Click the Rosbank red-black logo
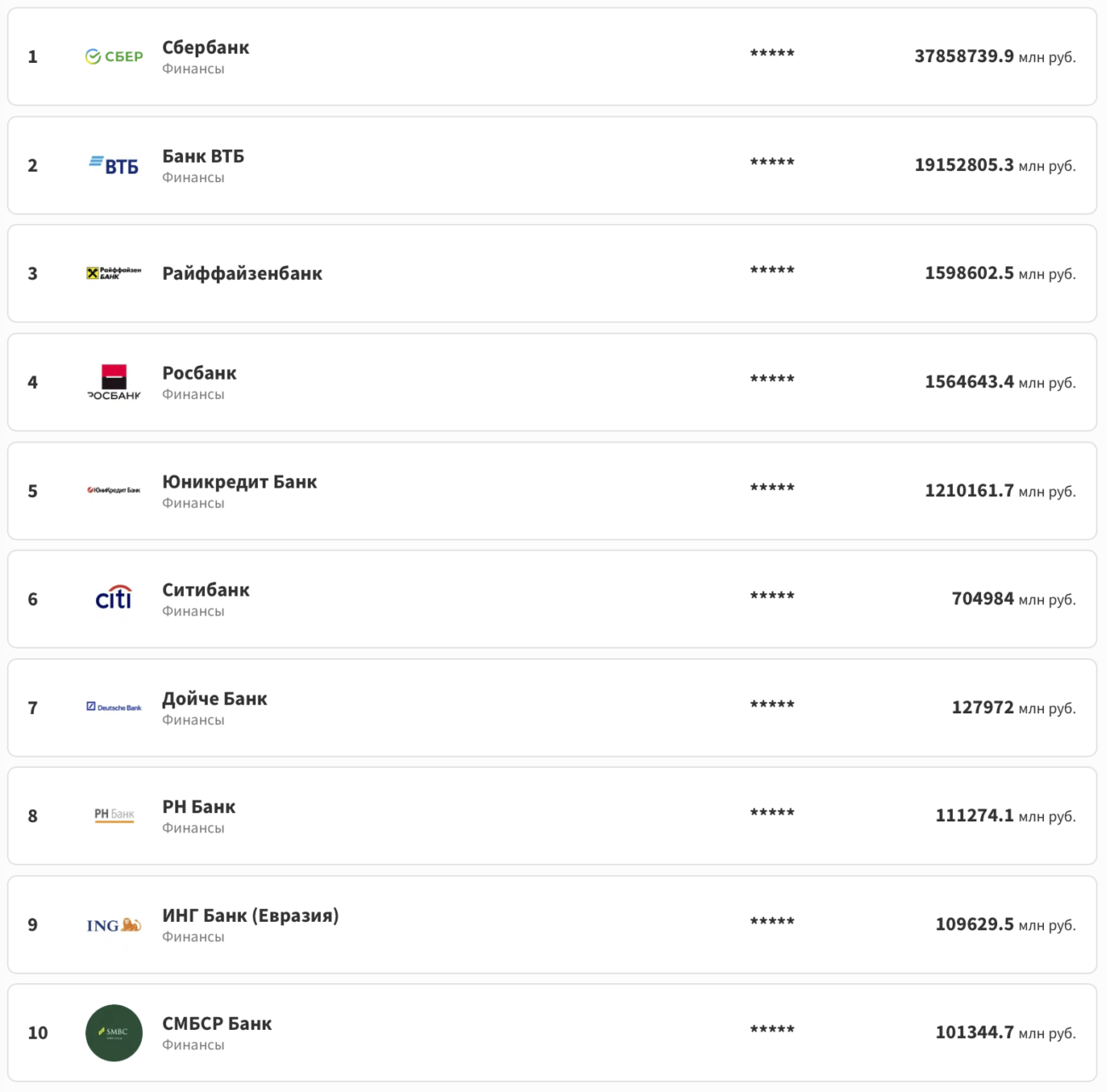The image size is (1106, 1092). coord(114,382)
